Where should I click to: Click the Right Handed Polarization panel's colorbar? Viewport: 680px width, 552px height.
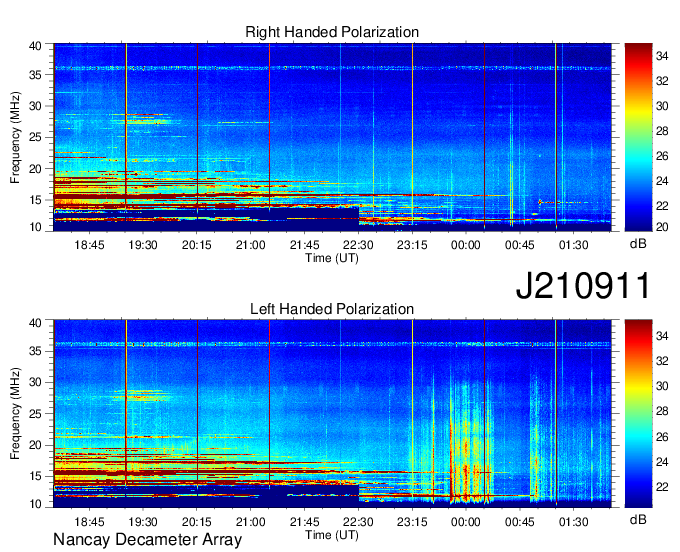click(x=638, y=137)
